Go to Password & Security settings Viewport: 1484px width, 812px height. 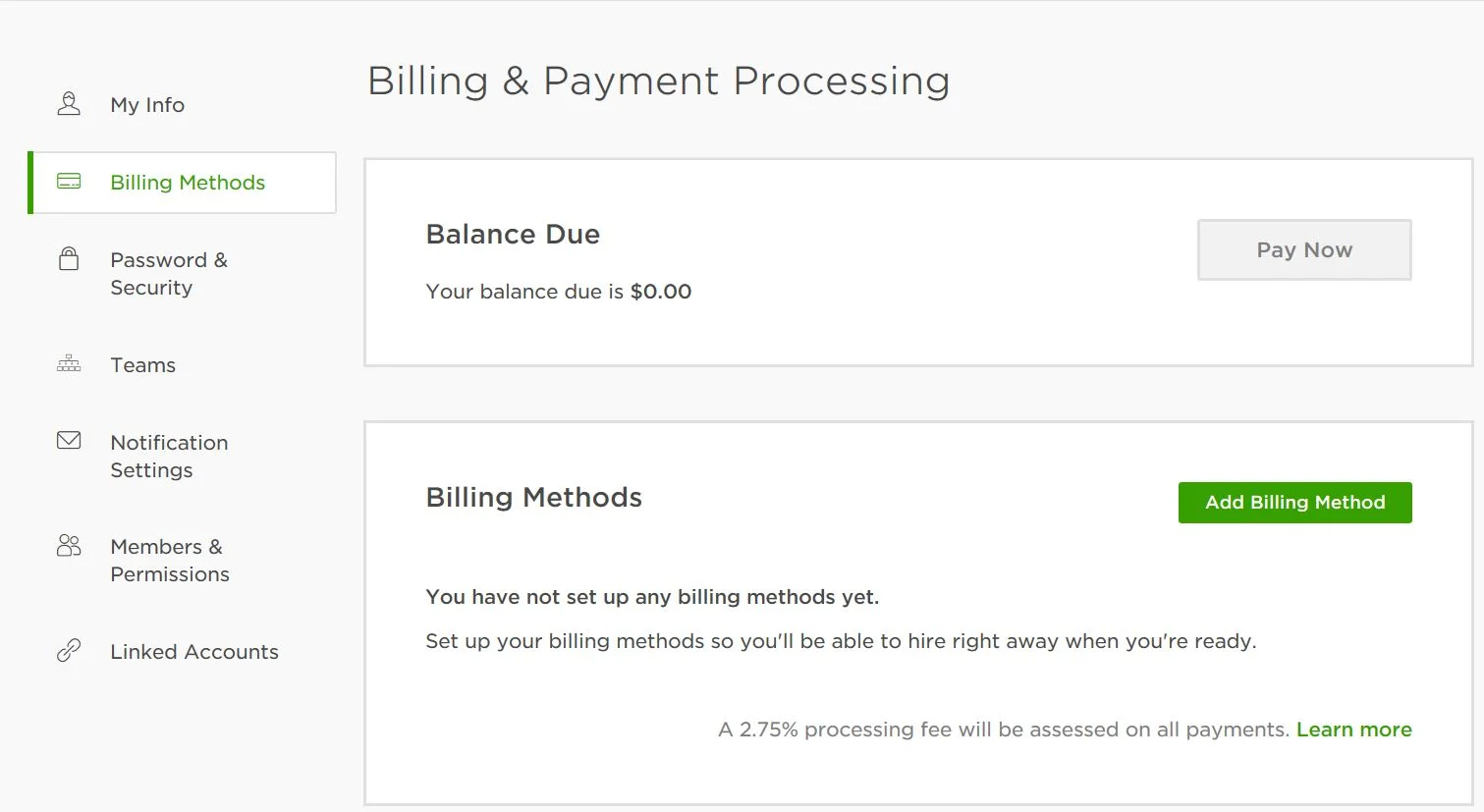coord(169,274)
